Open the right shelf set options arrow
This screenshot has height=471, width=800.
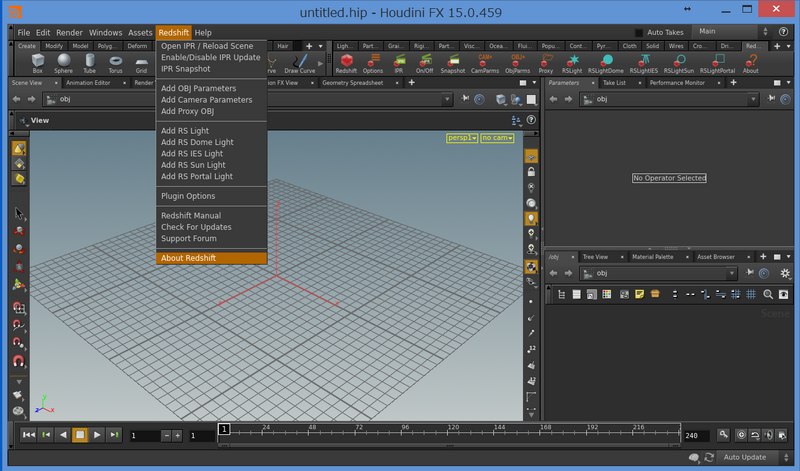point(789,46)
